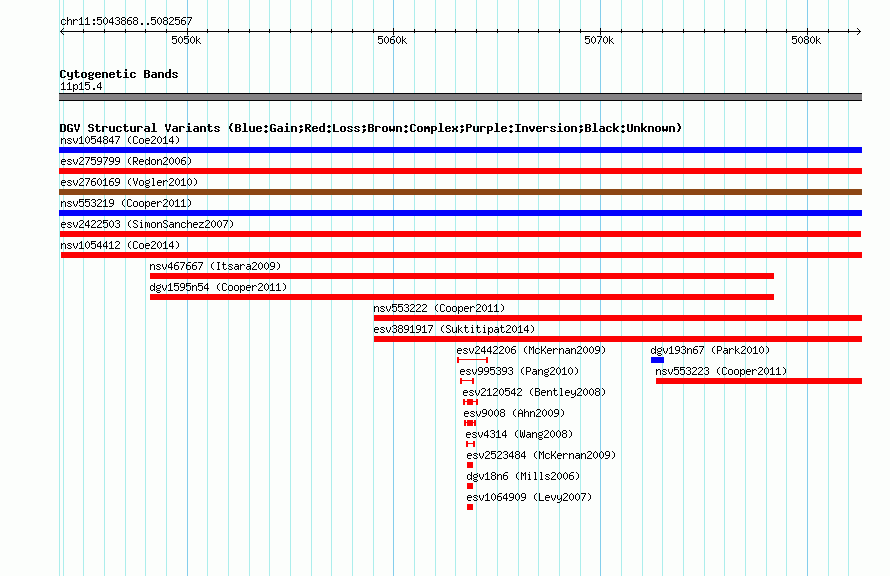Click the esv9008 red glyph
Image resolution: width=890 pixels, height=576 pixels.
tap(470, 423)
